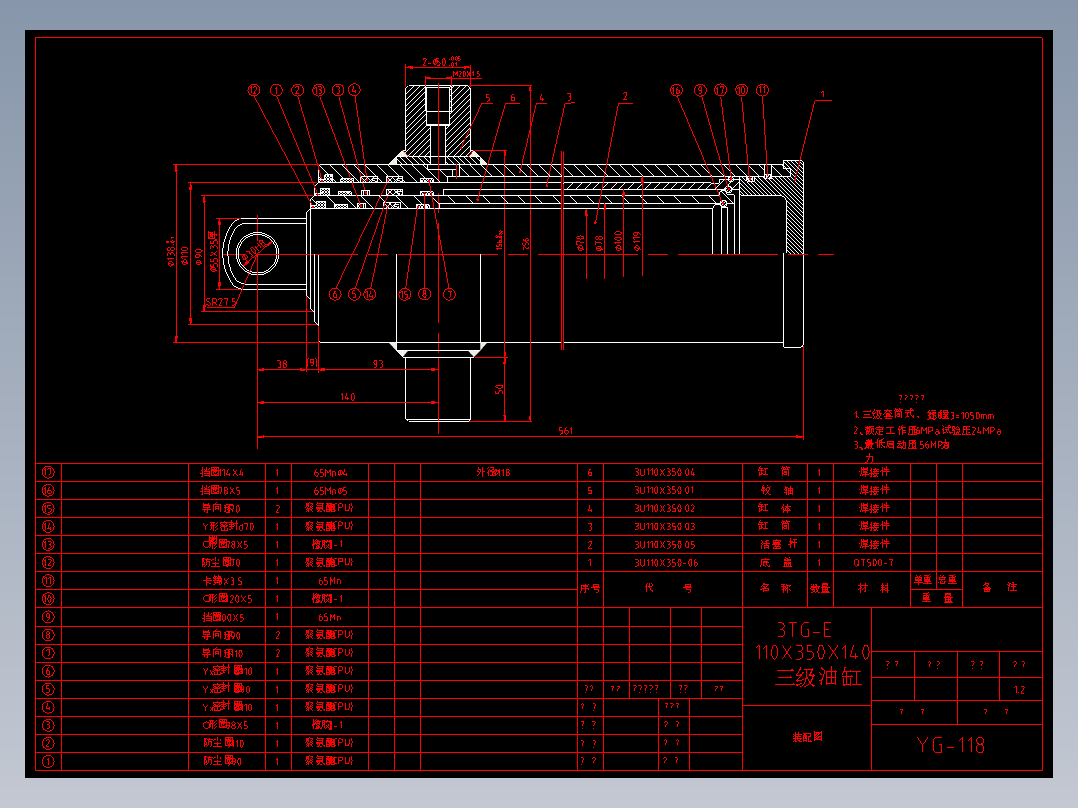This screenshot has width=1078, height=808.
Task: Click callout balloon 11 near the end cap
Action: click(x=762, y=90)
